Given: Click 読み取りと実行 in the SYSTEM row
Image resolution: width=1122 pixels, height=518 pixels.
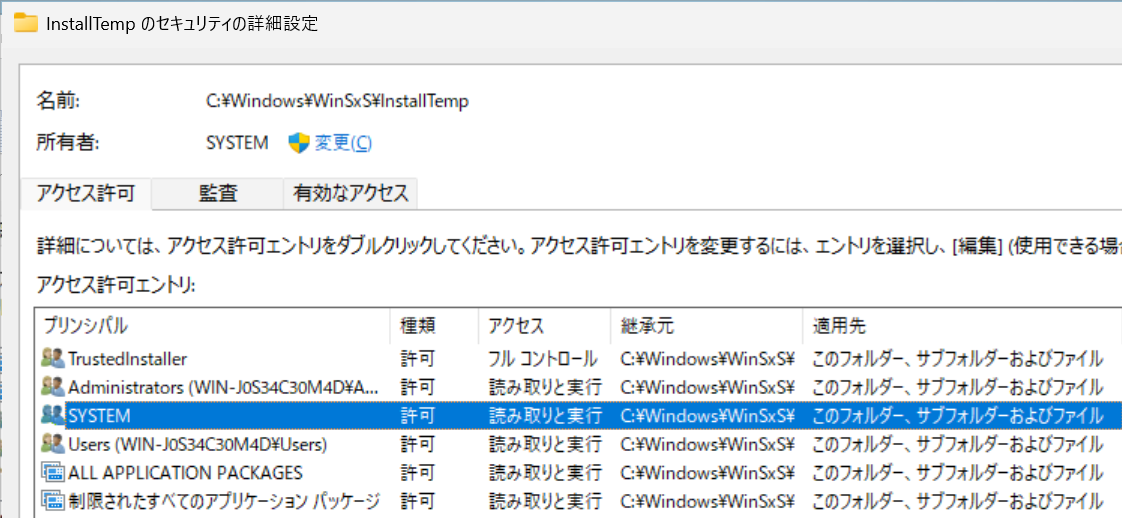Looking at the screenshot, I should 545,416.
